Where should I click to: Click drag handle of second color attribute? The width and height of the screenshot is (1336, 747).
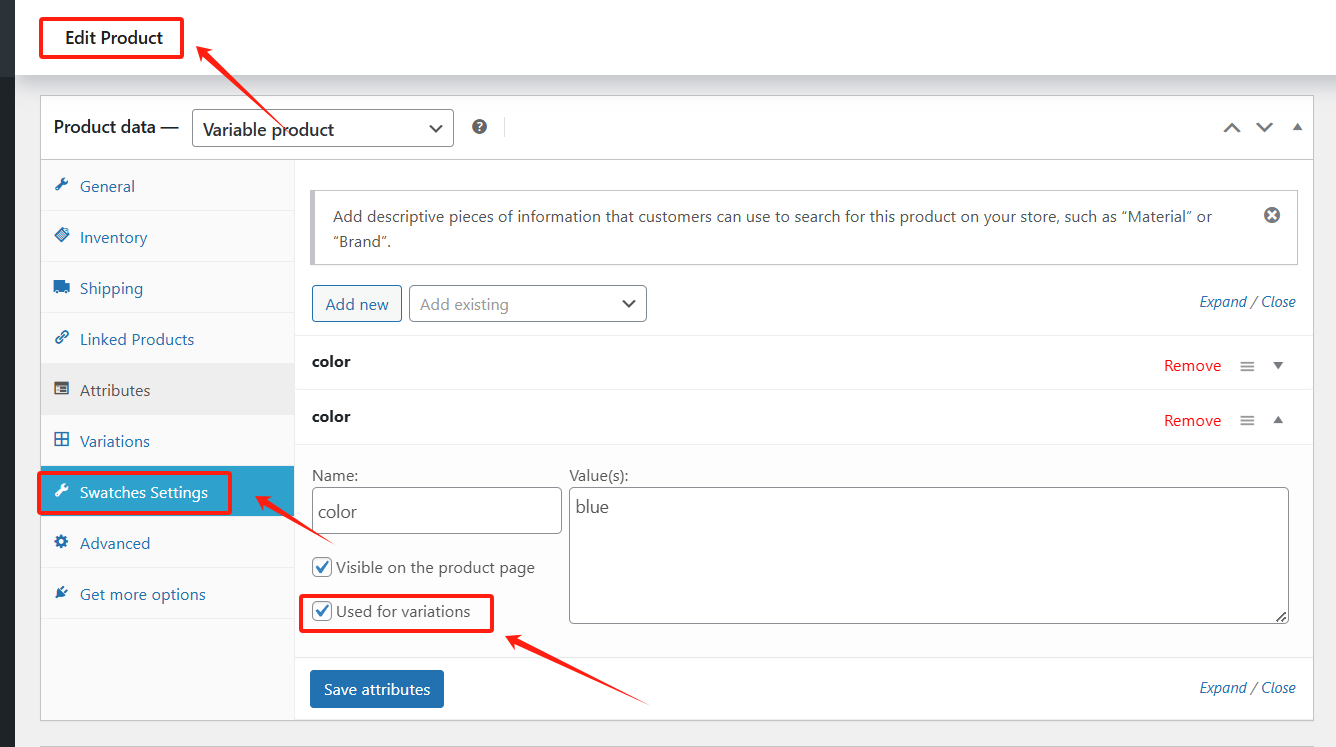[x=1247, y=421]
